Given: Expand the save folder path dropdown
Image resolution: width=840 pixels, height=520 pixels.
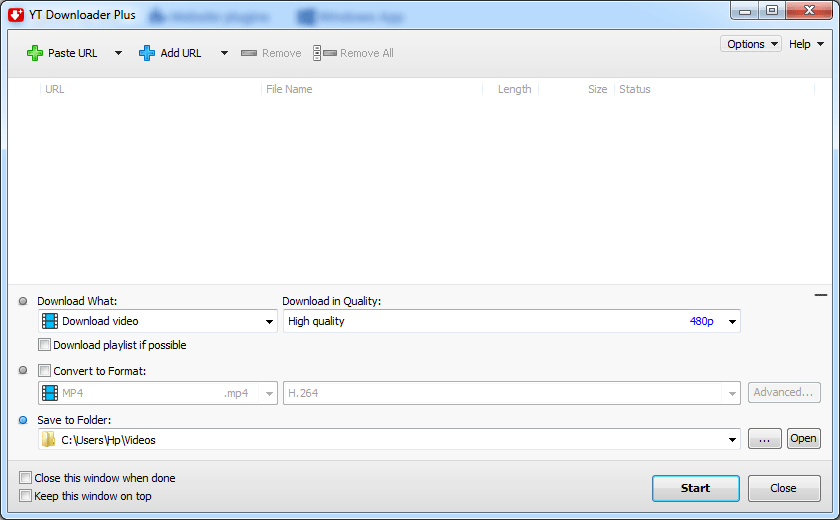Looking at the screenshot, I should [x=732, y=440].
